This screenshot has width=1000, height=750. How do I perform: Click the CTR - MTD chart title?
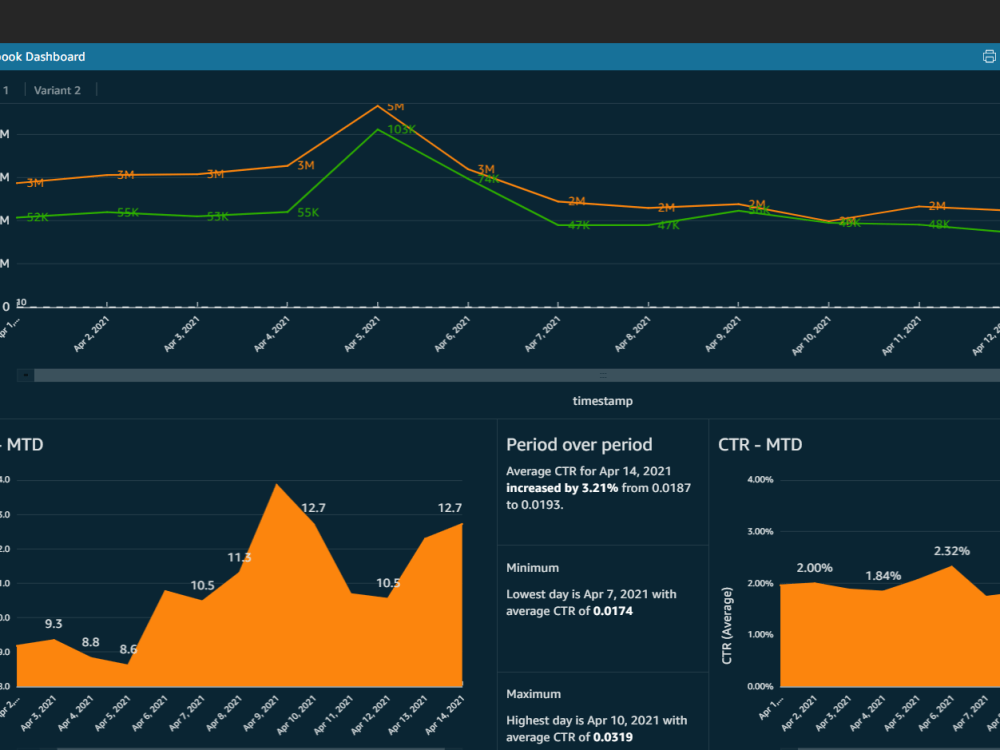click(760, 444)
